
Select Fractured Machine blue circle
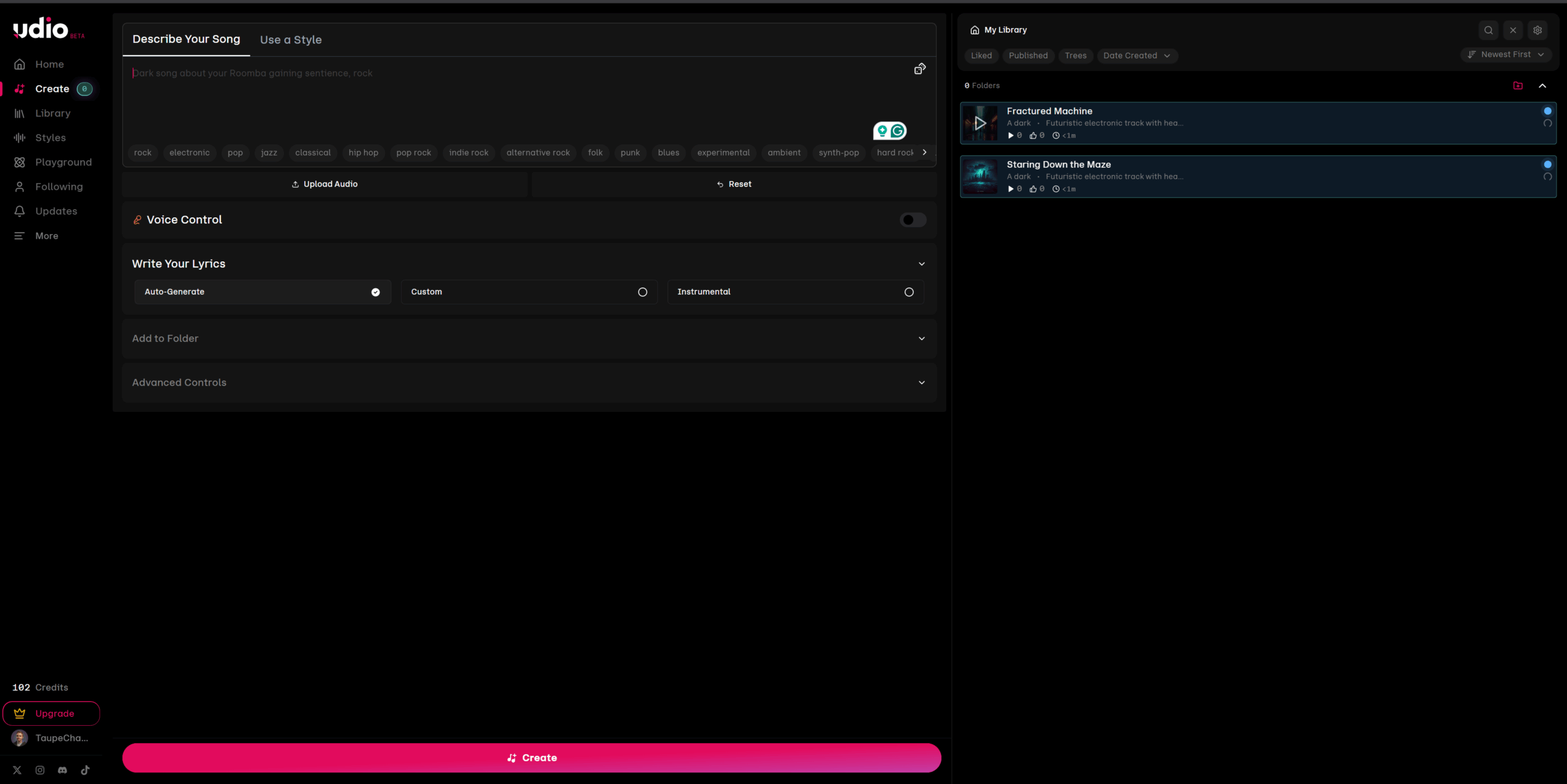tap(1547, 111)
